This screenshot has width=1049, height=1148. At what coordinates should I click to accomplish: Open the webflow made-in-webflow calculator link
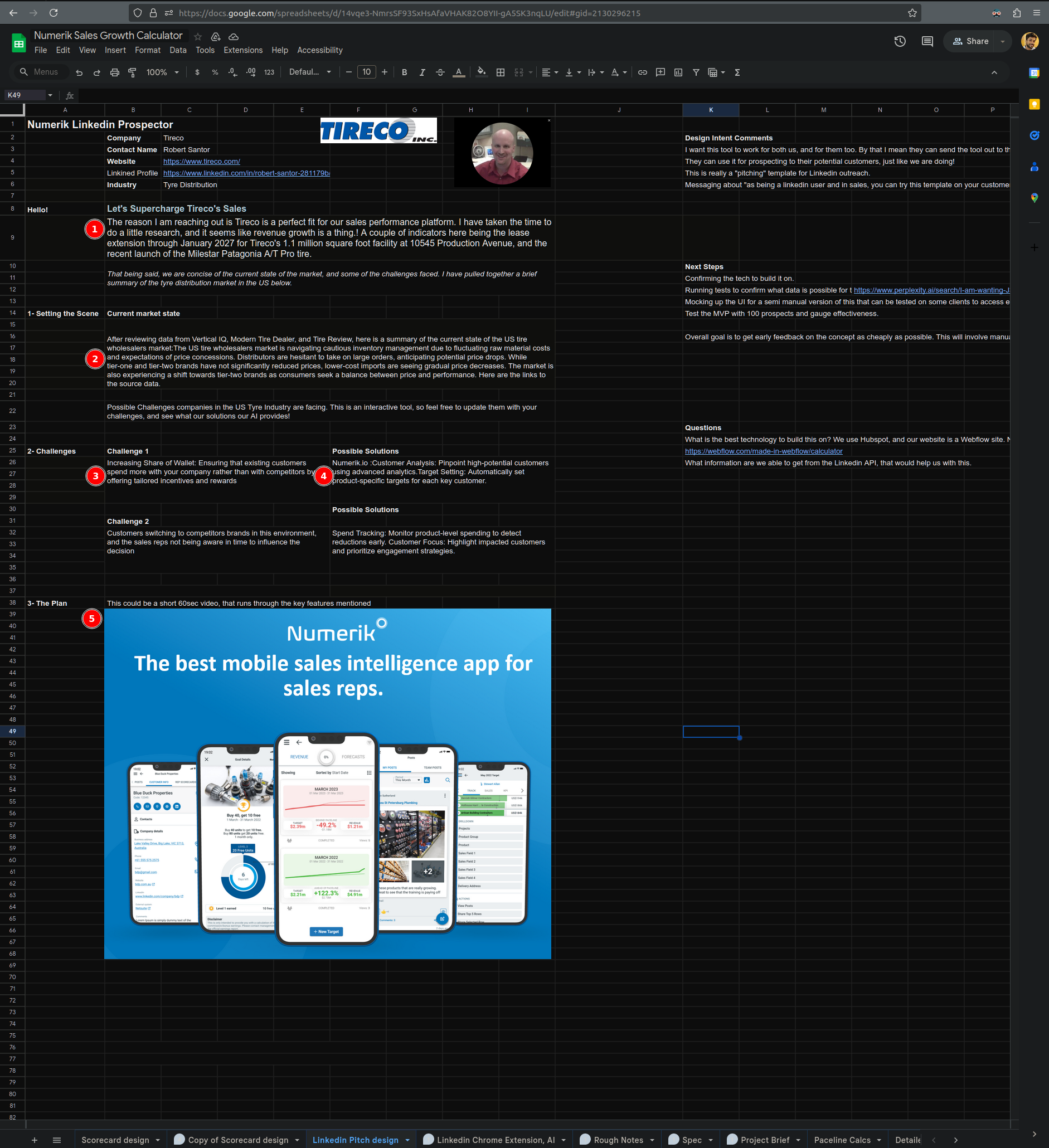click(x=763, y=451)
